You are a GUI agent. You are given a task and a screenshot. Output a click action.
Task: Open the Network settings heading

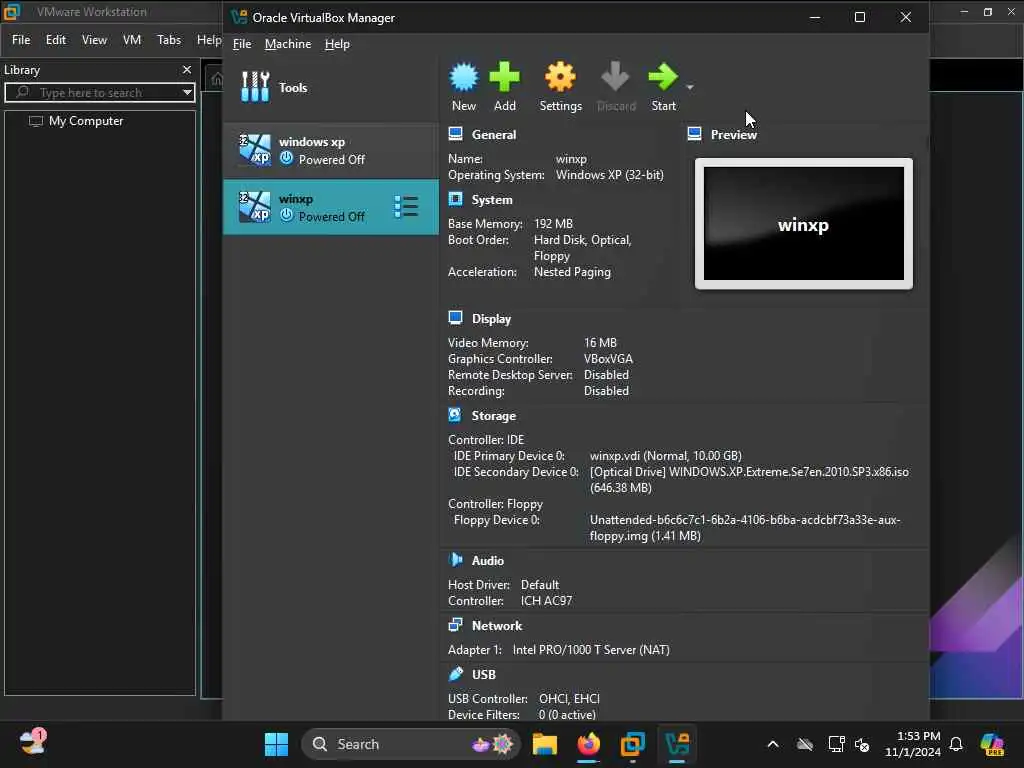click(x=496, y=626)
